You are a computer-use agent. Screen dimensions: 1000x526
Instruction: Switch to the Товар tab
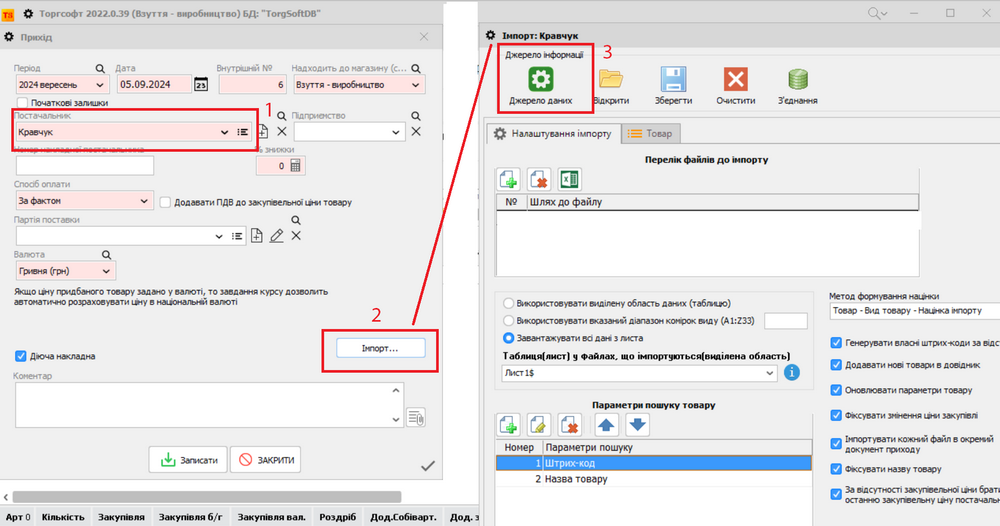650,133
